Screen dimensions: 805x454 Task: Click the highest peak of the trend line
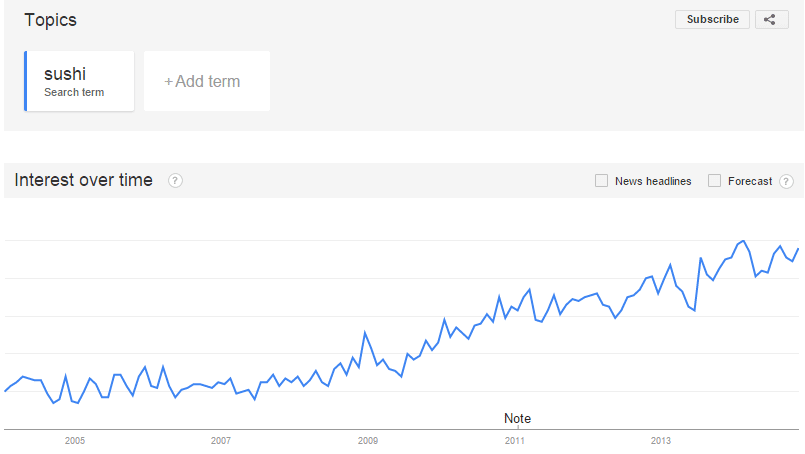[743, 241]
